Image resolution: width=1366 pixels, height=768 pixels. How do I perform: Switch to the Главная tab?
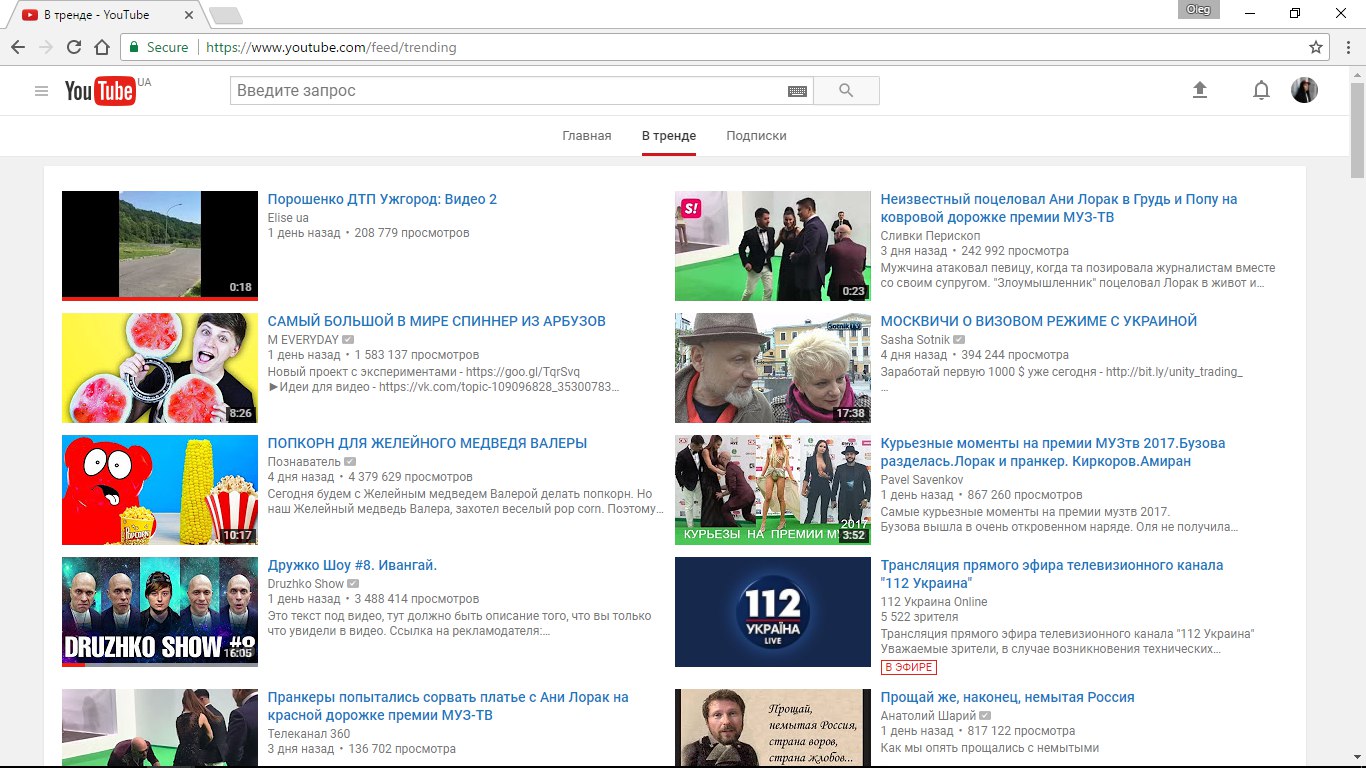pos(587,136)
